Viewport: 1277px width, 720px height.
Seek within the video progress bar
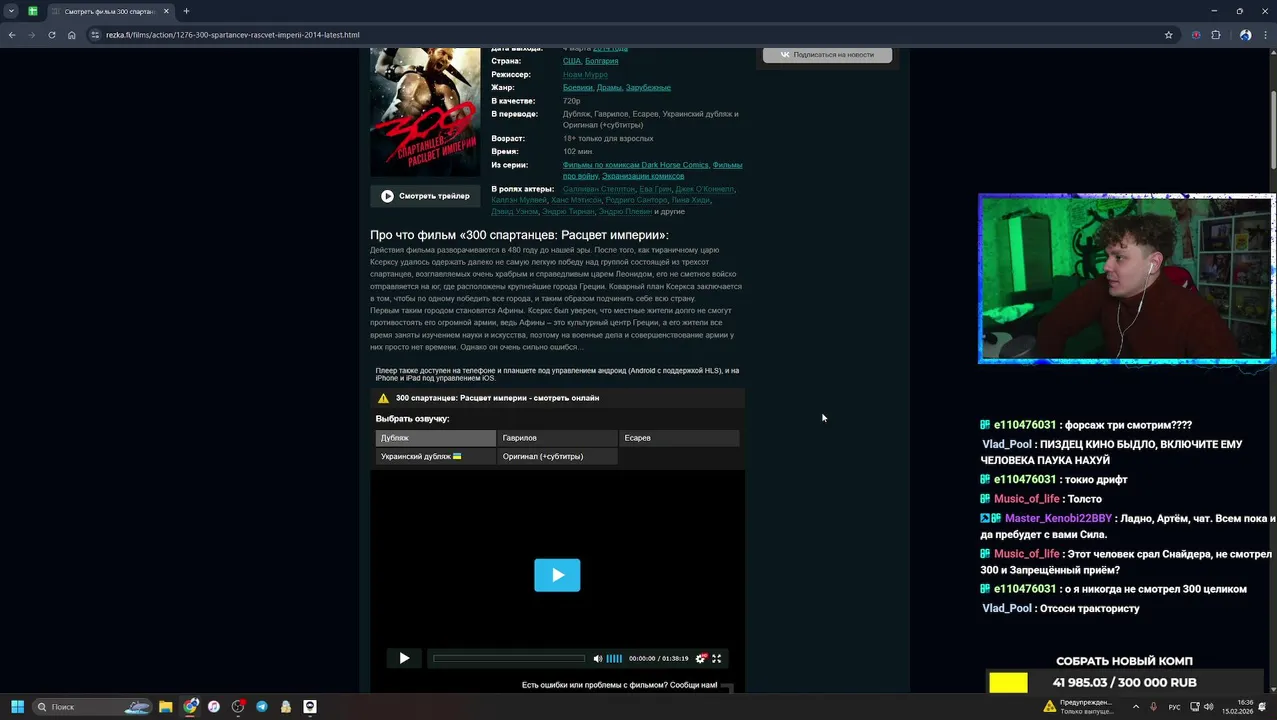tap(509, 658)
